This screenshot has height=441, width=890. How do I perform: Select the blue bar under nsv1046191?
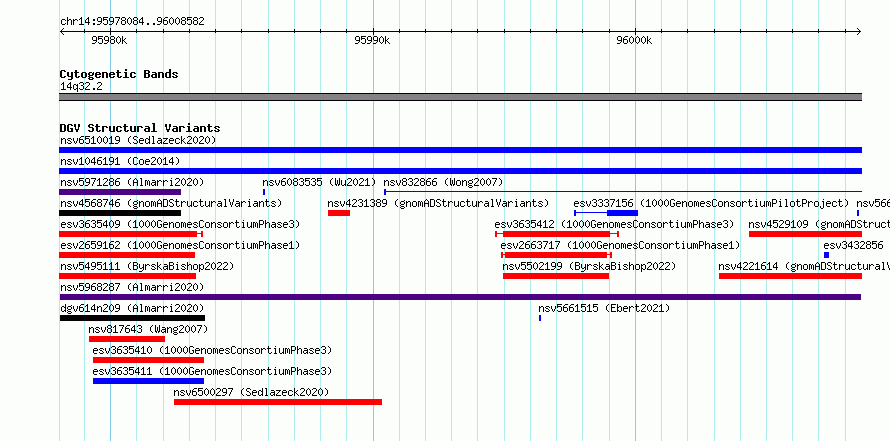point(460,171)
